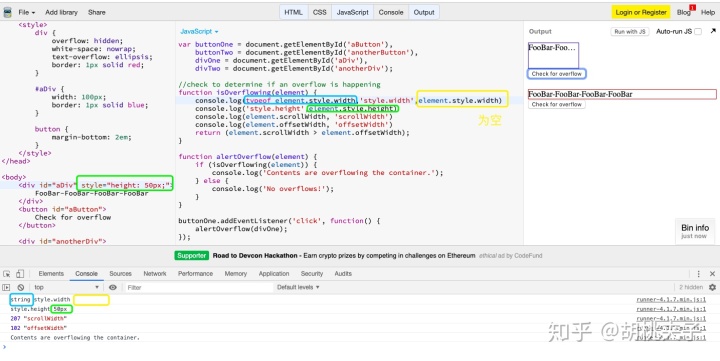Click the JS Bin logo icon
Image resolution: width=720 pixels, height=361 pixels.
7,12
